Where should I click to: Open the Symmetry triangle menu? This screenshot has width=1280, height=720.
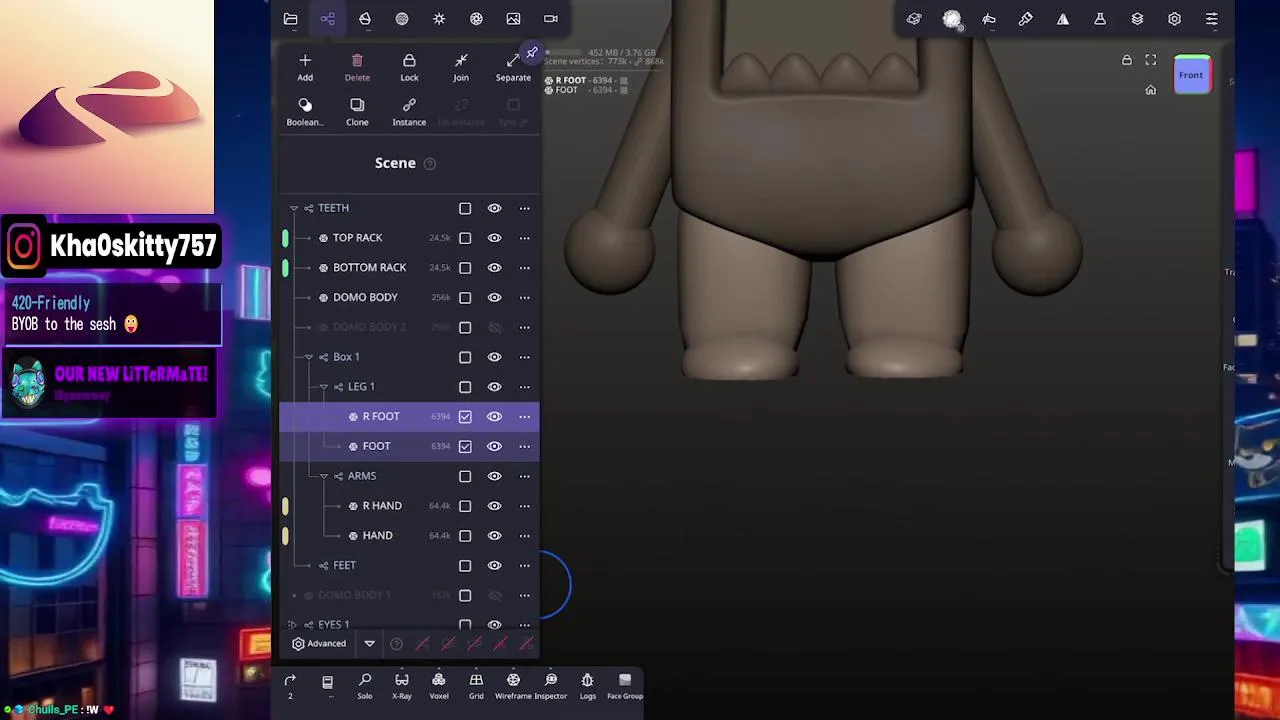(x=1063, y=18)
